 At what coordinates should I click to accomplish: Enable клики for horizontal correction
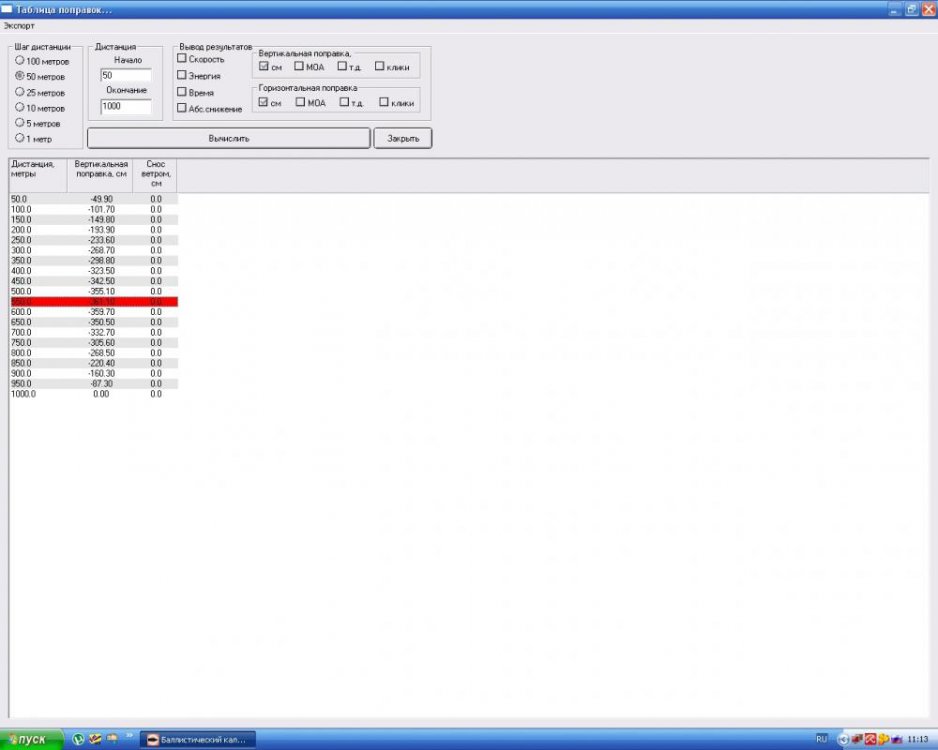click(384, 102)
